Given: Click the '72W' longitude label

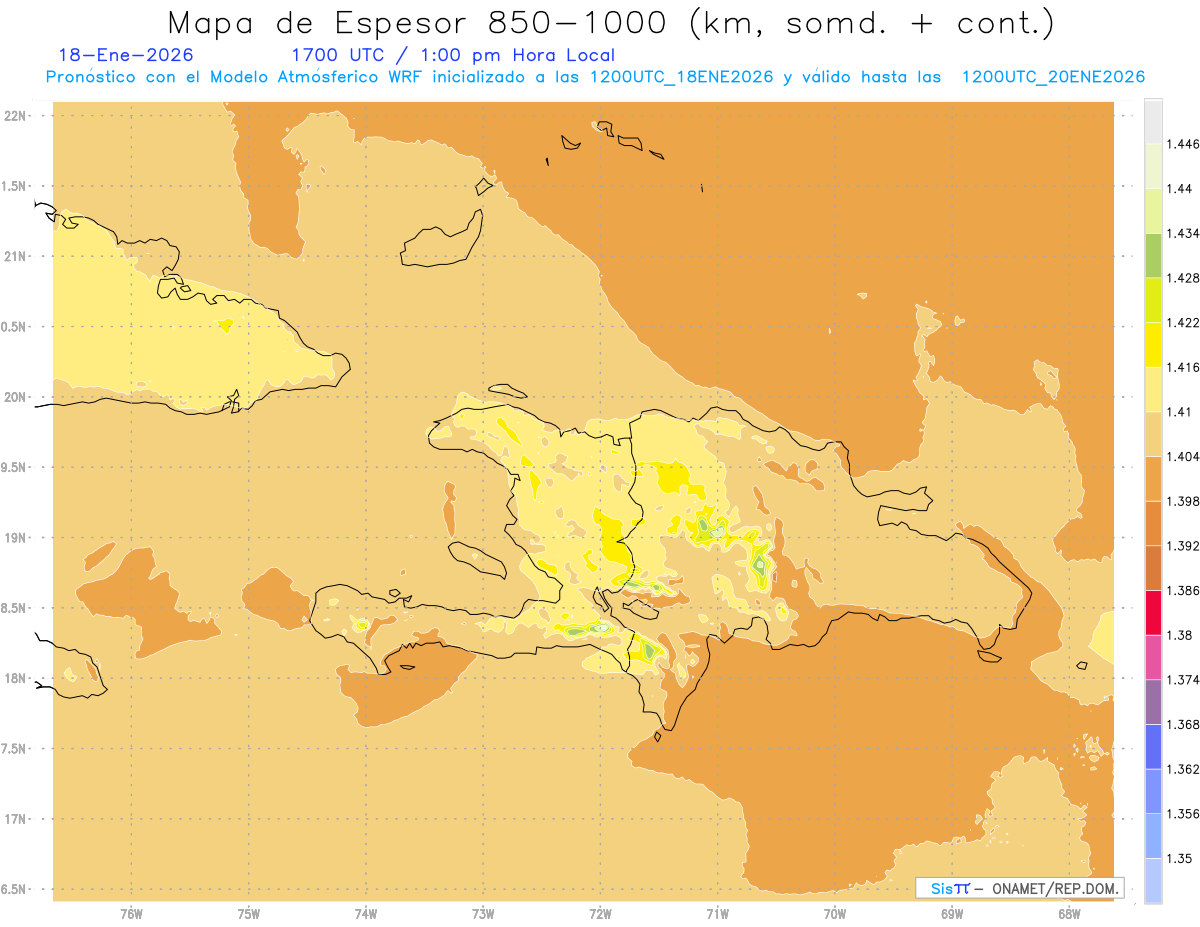Looking at the screenshot, I should tap(600, 914).
